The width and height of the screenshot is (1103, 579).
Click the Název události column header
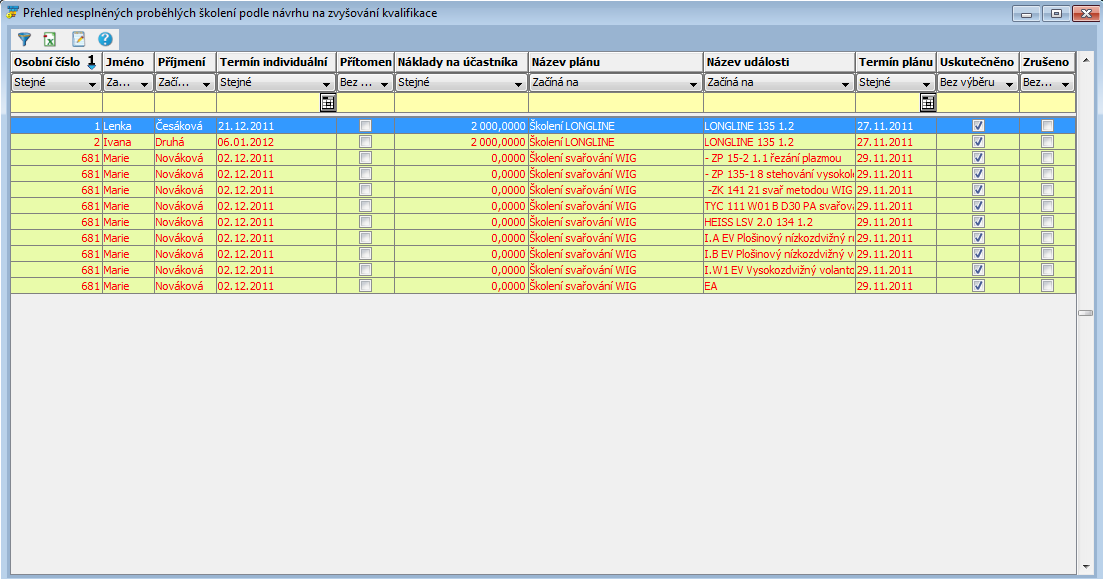778,62
